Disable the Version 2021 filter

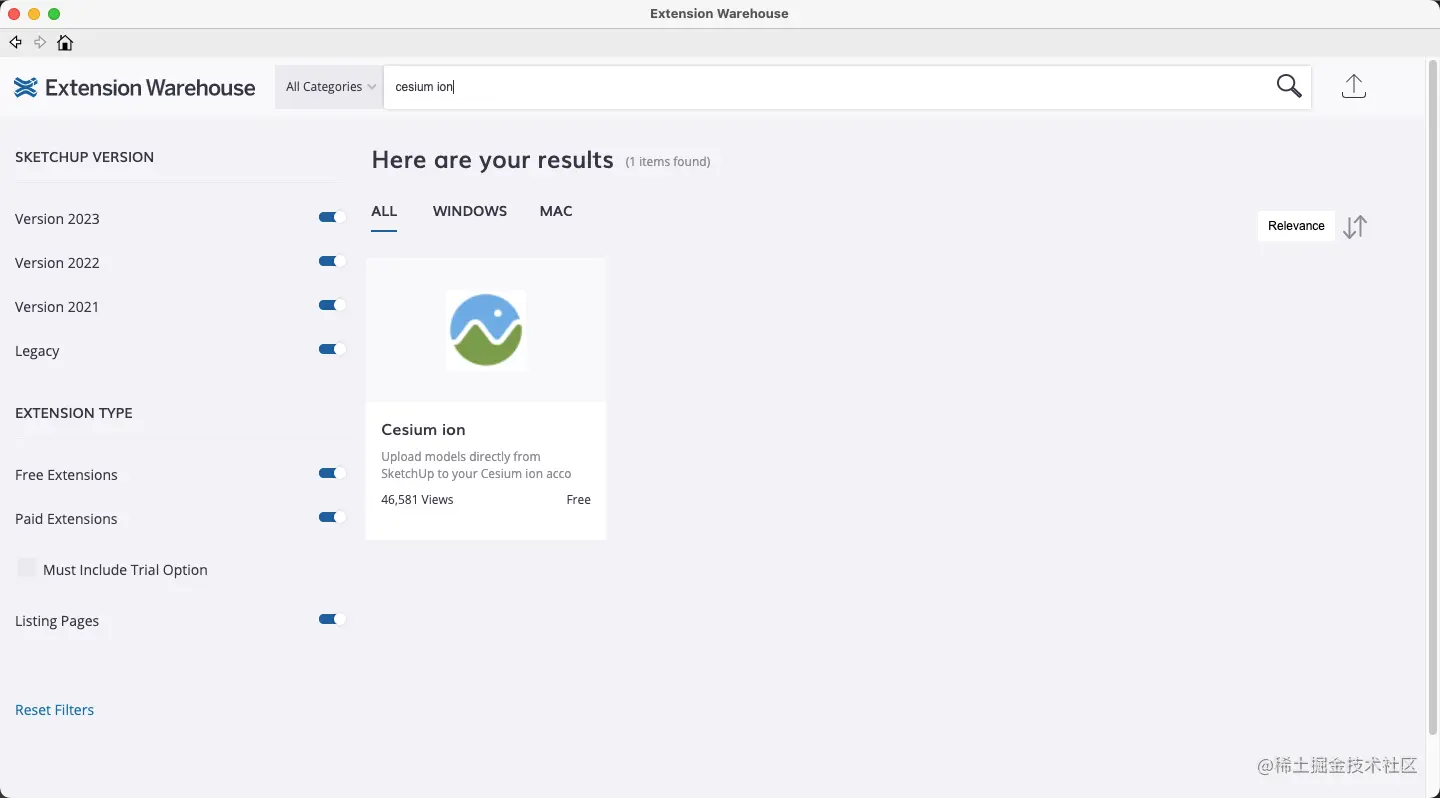click(332, 305)
